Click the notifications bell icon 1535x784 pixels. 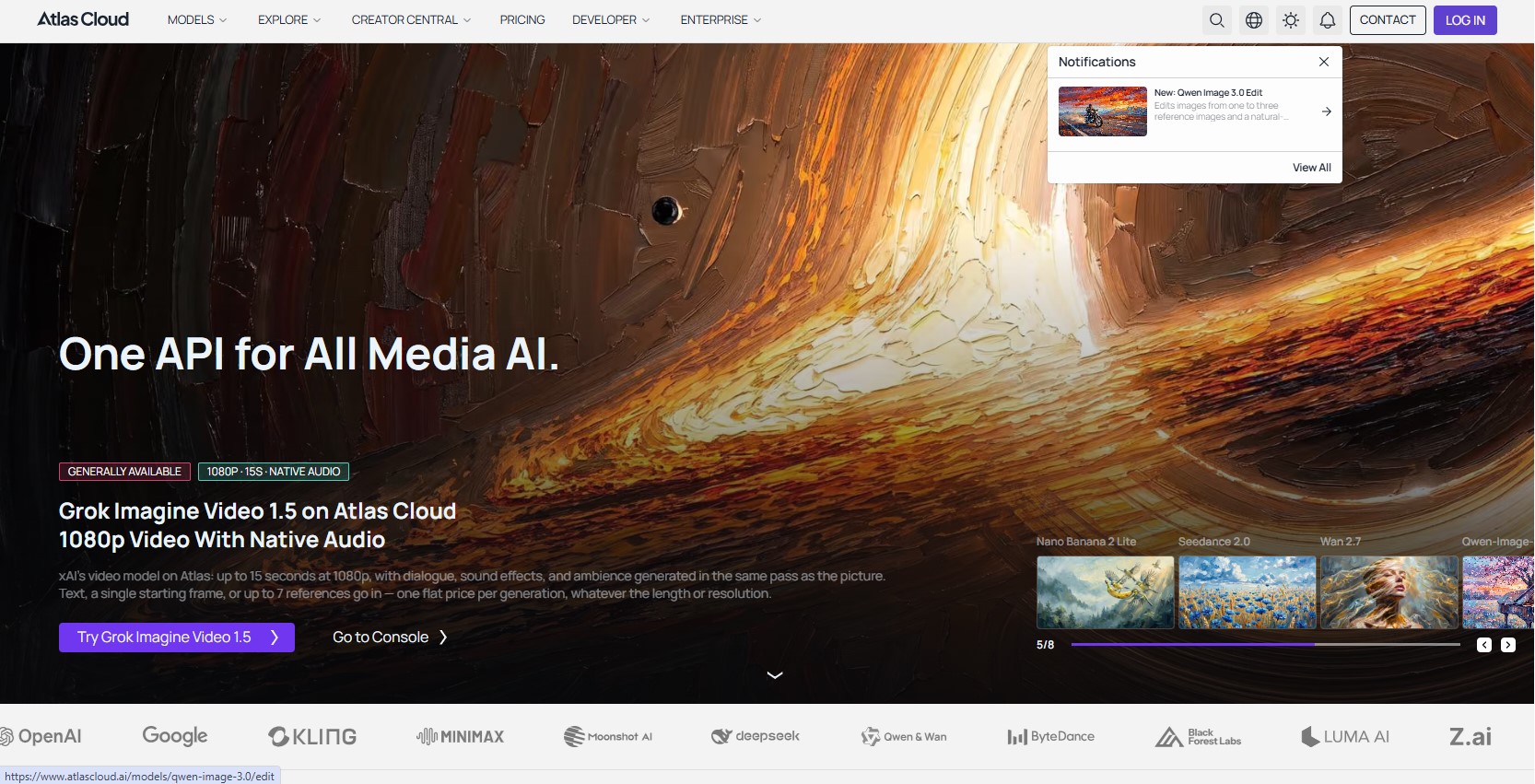(1328, 20)
